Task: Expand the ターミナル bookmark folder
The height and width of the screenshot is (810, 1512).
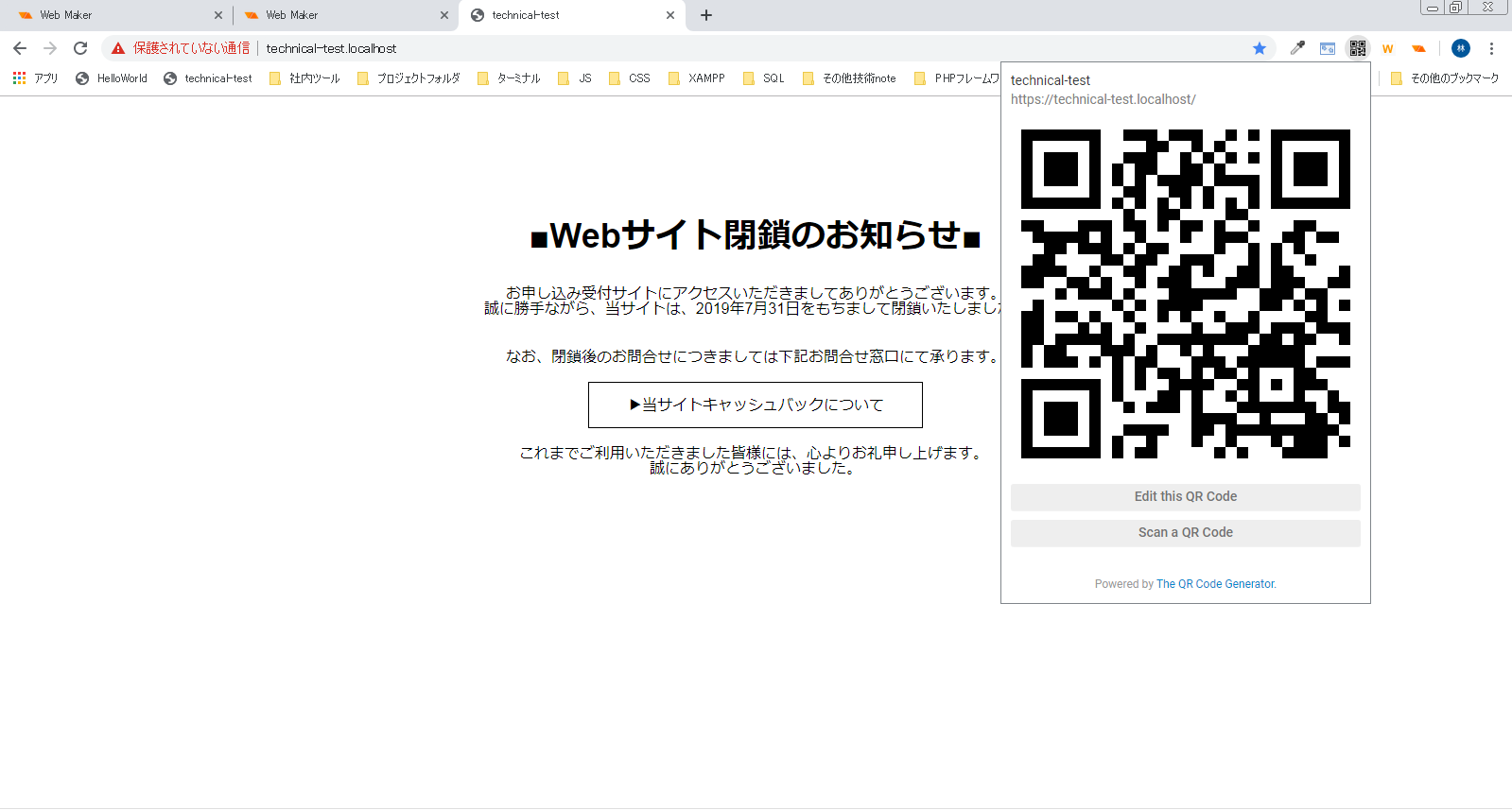Action: 509,78
